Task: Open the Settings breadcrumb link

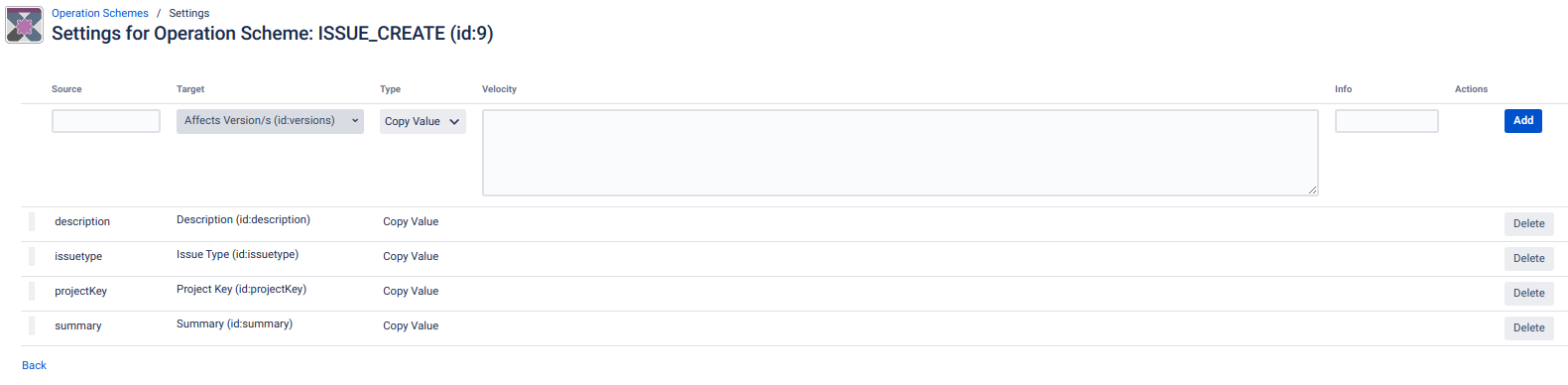Action: [188, 13]
